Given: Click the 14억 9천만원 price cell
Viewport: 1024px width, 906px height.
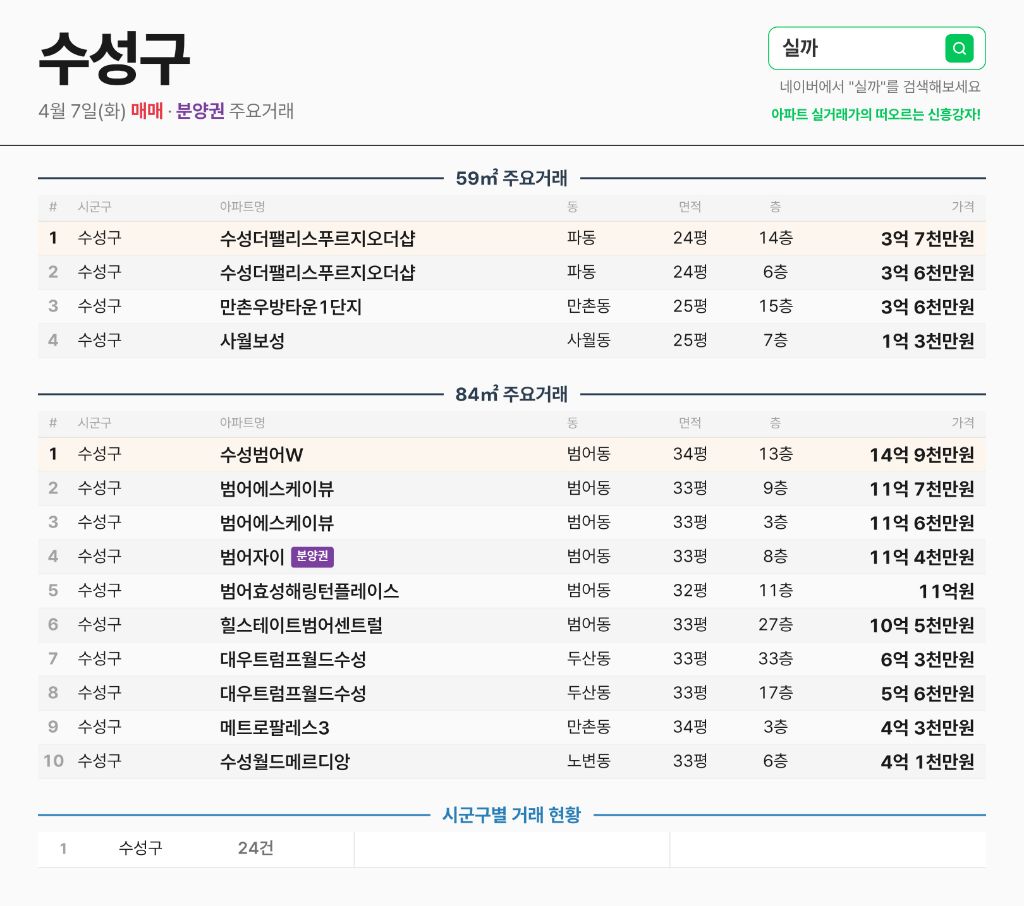Looking at the screenshot, I should 921,455.
